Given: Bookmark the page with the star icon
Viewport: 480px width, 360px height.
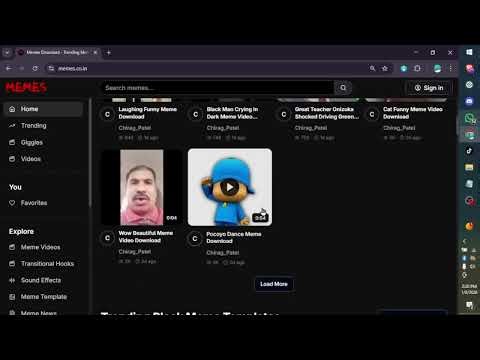Looking at the screenshot, I should coord(385,68).
